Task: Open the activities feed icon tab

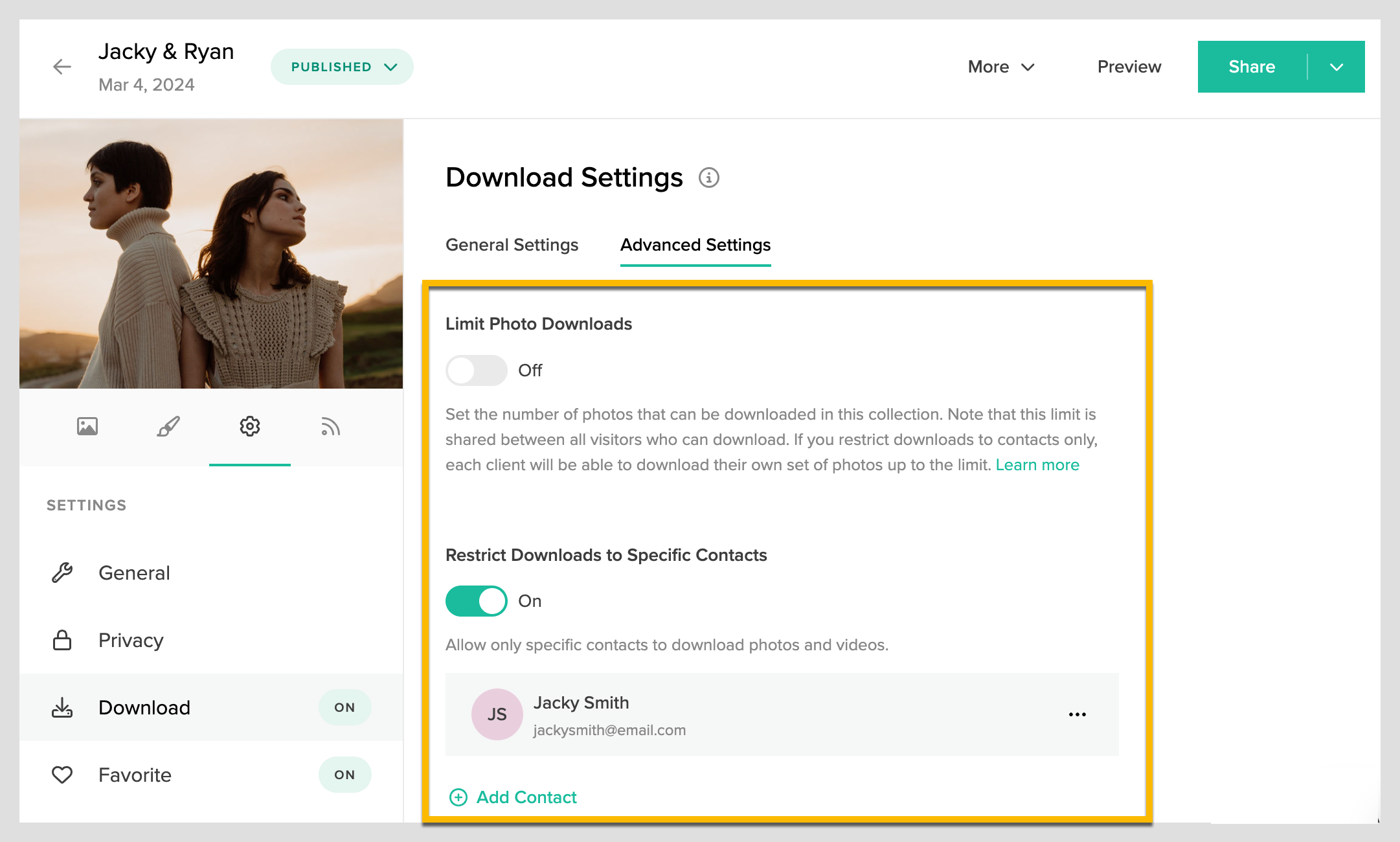Action: click(330, 426)
